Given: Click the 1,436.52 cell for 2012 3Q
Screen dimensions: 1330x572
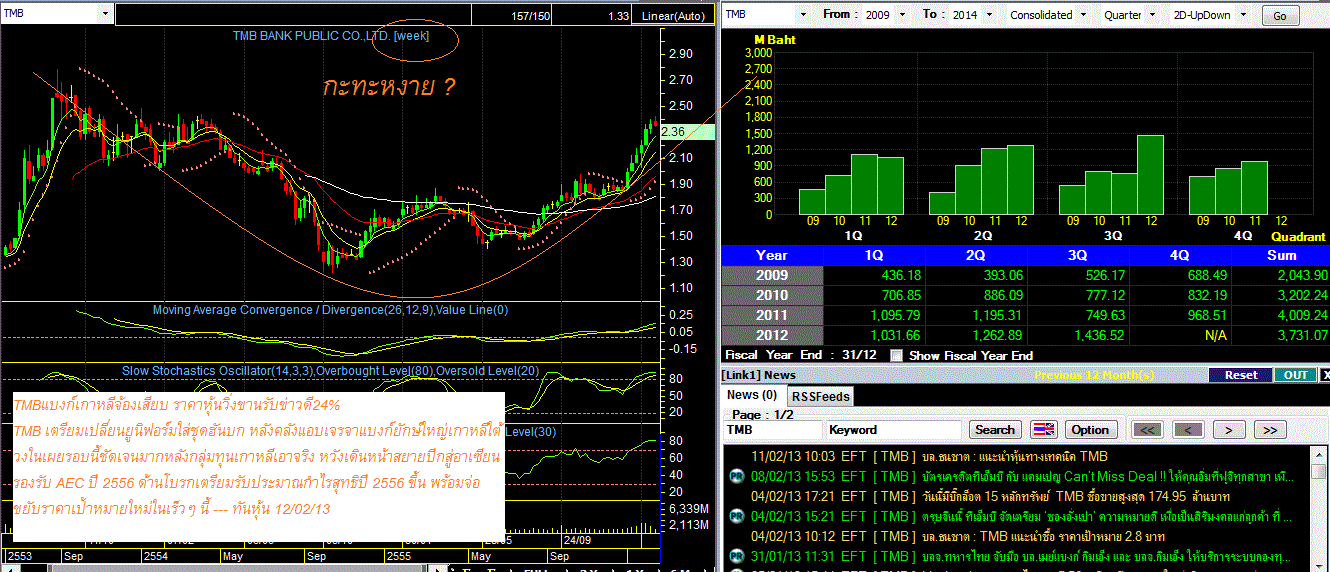Looking at the screenshot, I should (x=1078, y=335).
